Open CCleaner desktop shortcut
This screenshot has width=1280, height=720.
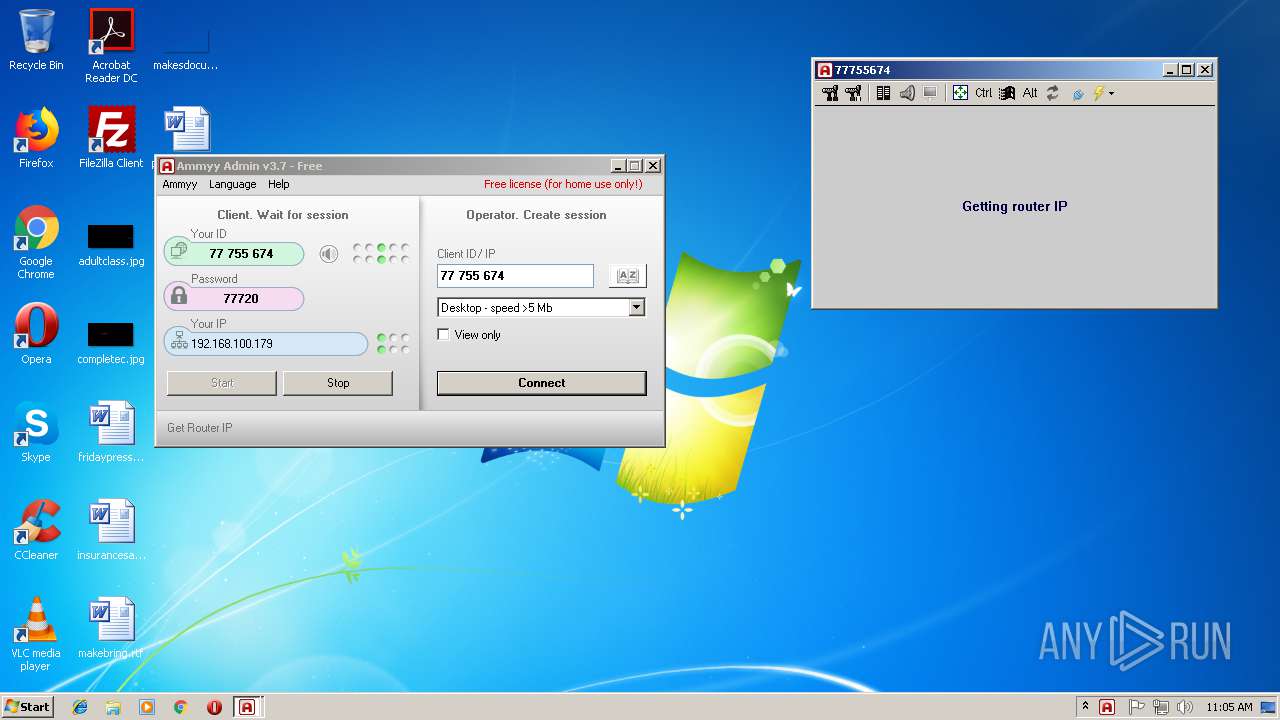(x=36, y=530)
